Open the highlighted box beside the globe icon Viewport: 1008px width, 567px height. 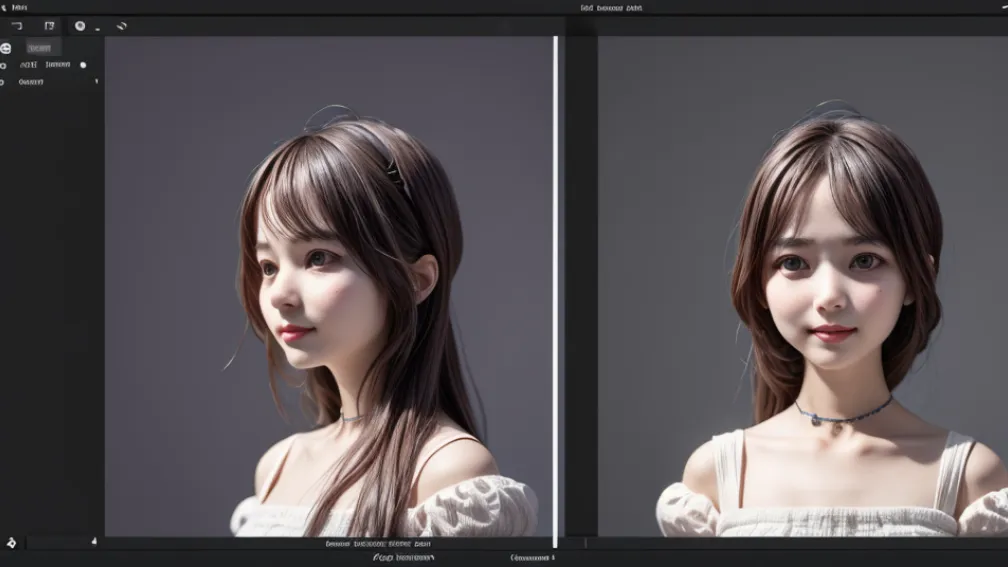[43, 48]
